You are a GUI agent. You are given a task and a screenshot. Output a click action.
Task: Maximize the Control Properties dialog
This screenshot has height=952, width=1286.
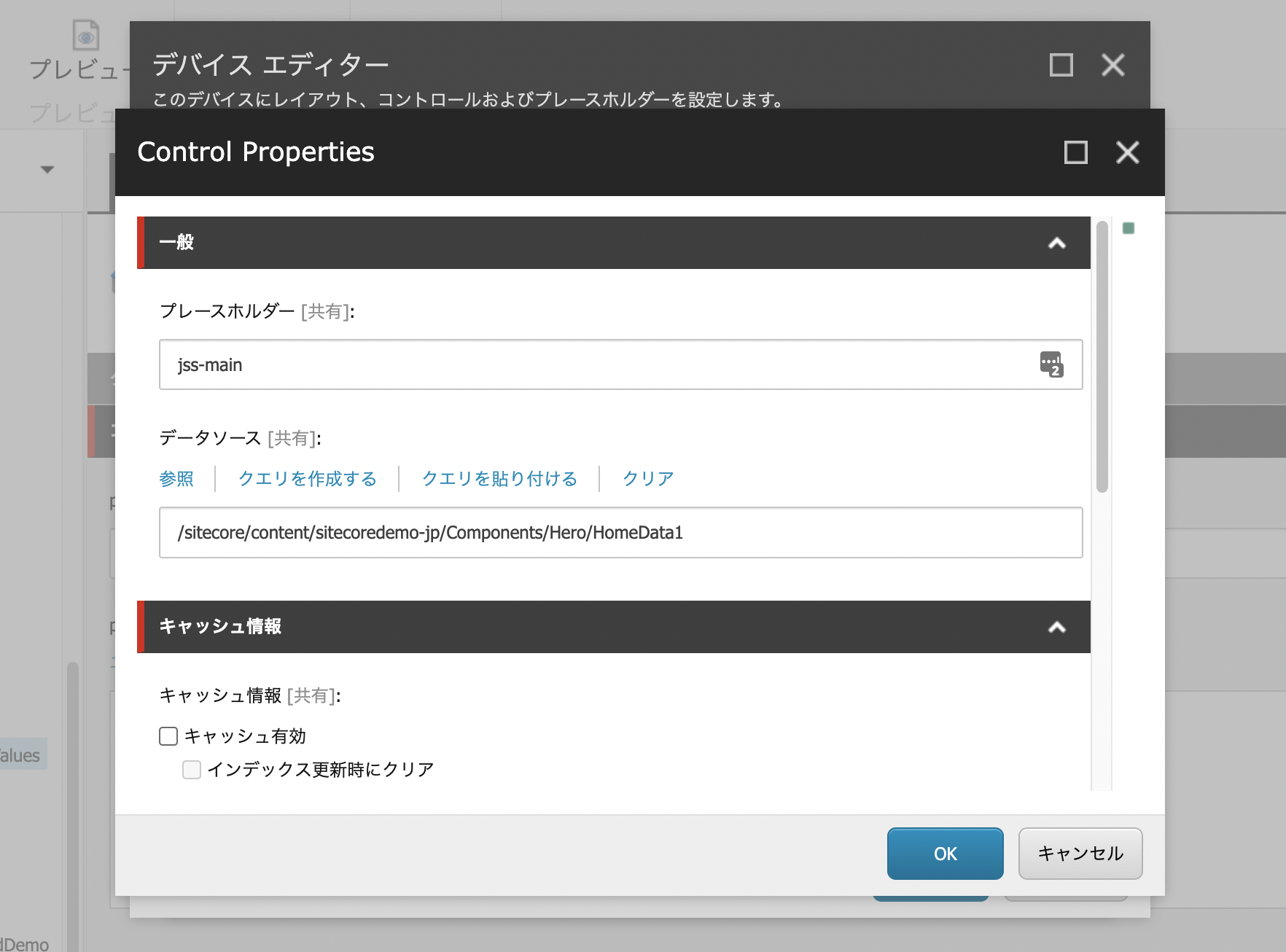1075,152
